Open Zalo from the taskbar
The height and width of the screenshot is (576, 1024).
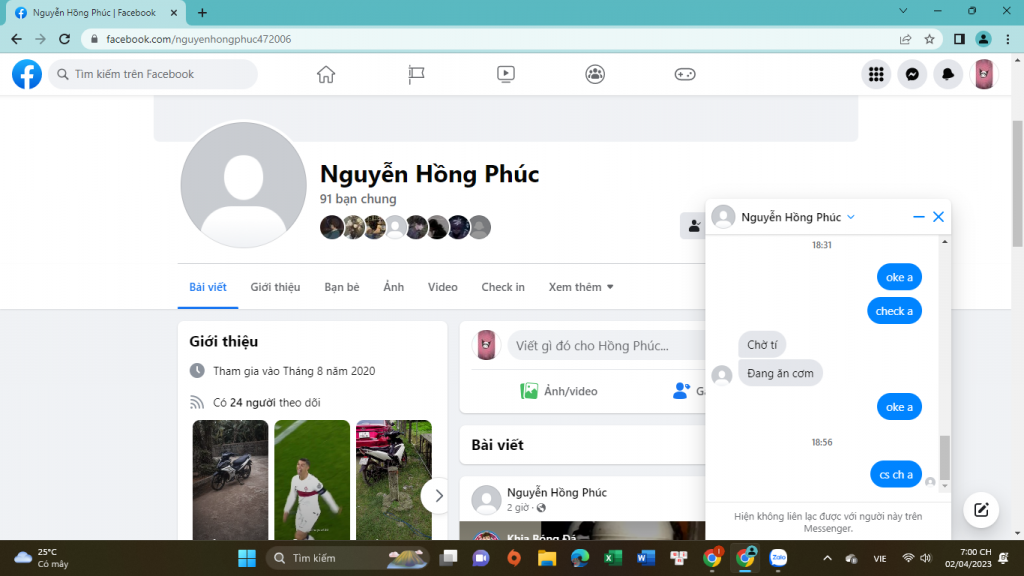pos(778,558)
